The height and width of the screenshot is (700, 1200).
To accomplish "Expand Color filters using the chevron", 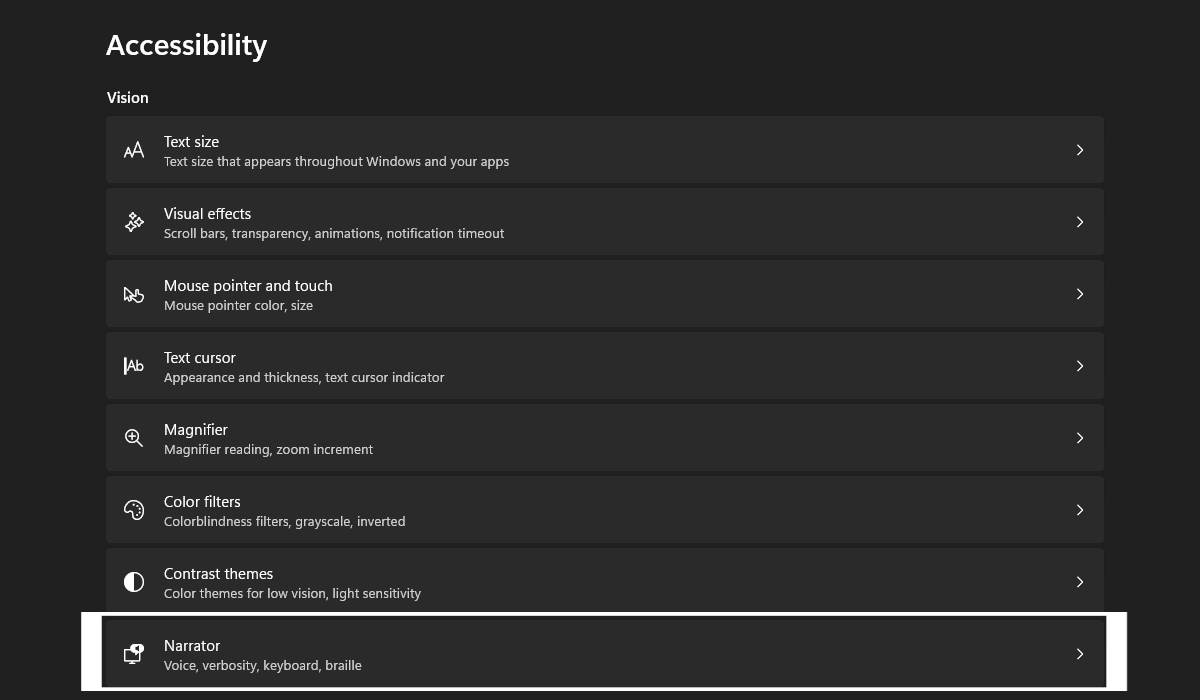I will (x=1080, y=510).
